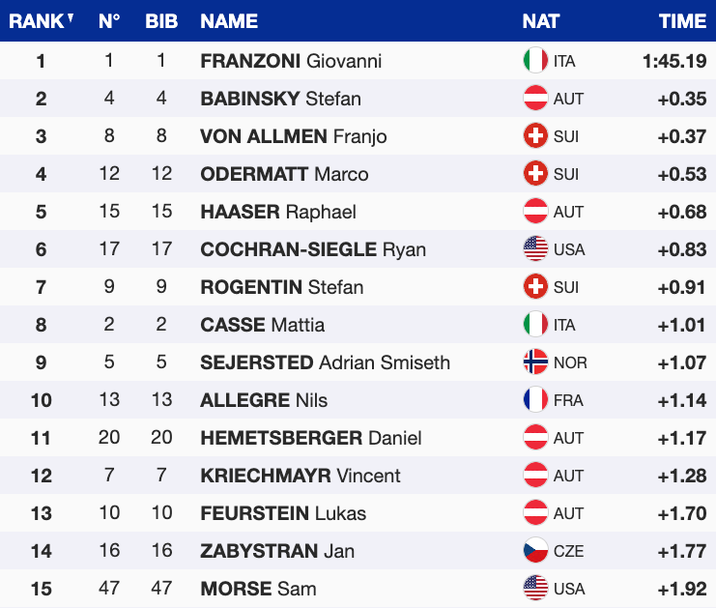
Task: Open athlete ODERMATT Marco profile
Action: pyautogui.click(x=284, y=174)
